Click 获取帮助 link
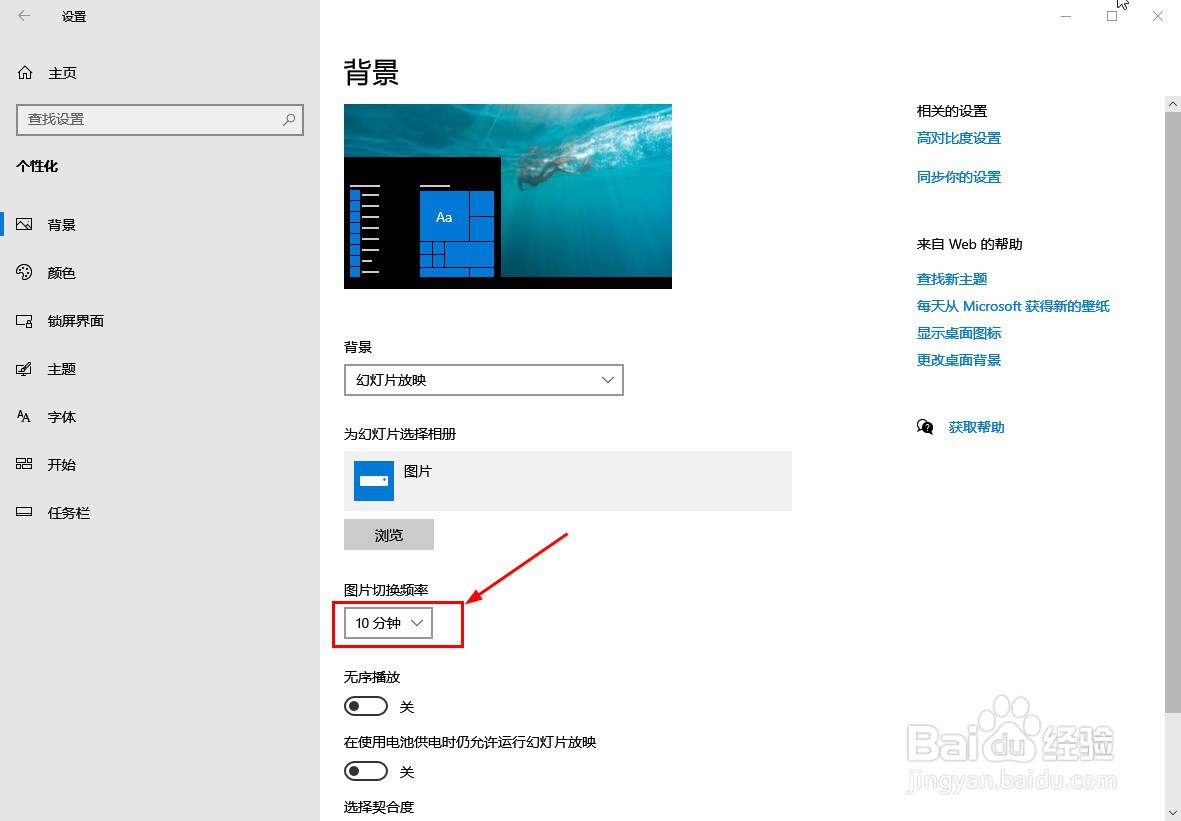Image resolution: width=1181 pixels, height=821 pixels. click(976, 427)
